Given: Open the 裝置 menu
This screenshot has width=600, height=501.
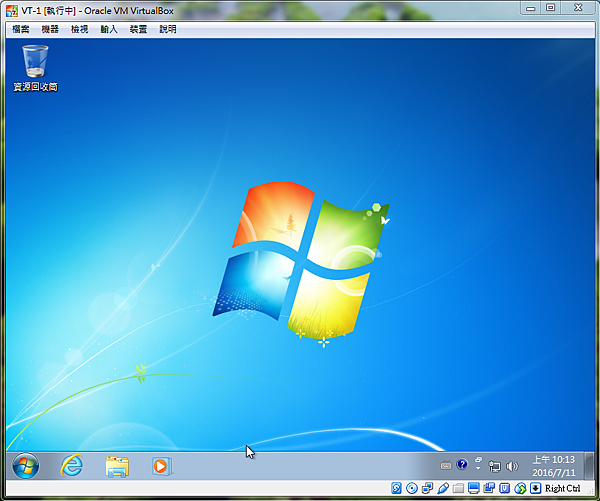Looking at the screenshot, I should point(138,29).
